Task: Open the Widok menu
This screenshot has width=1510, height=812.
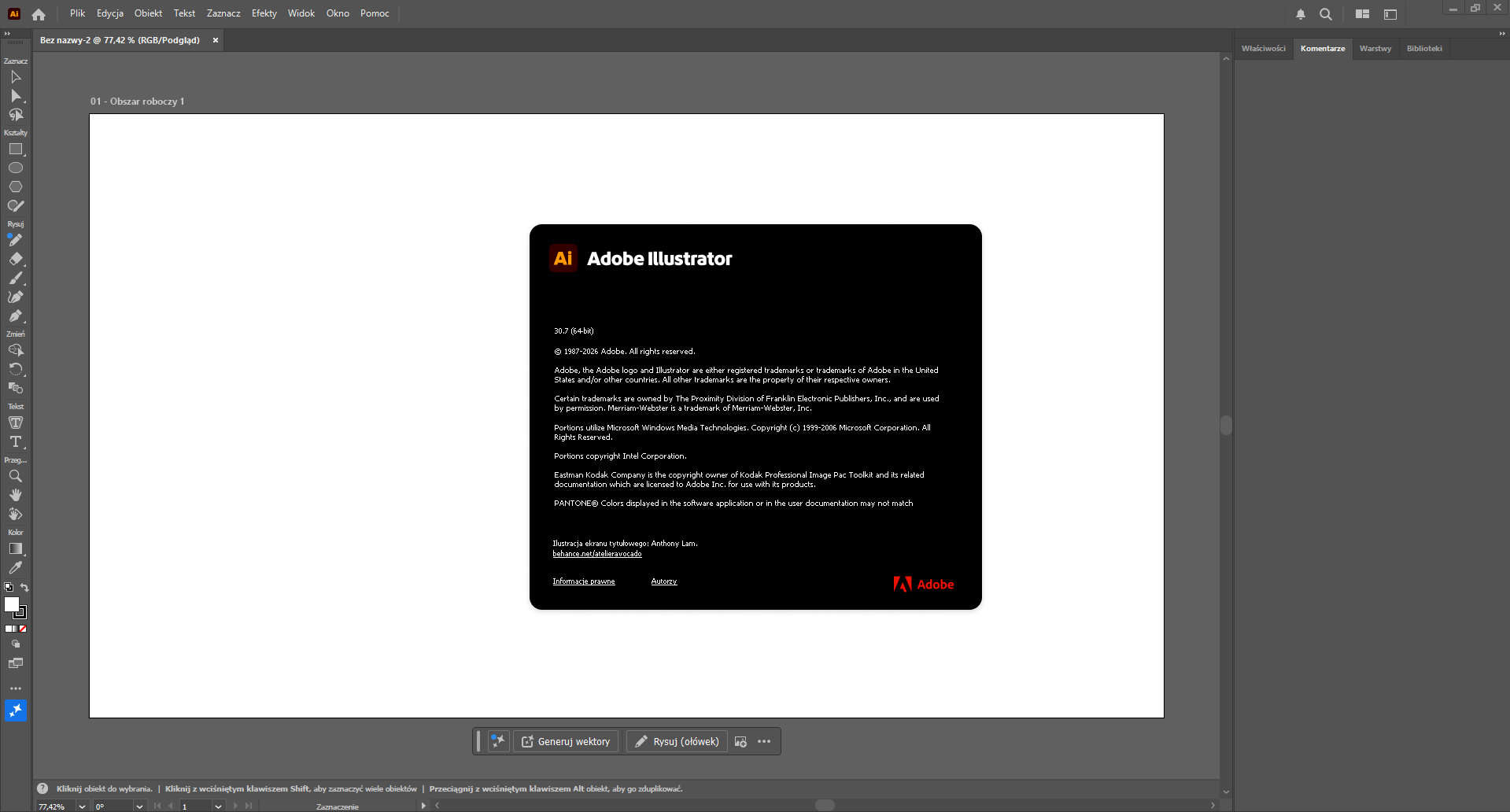Action: point(301,13)
